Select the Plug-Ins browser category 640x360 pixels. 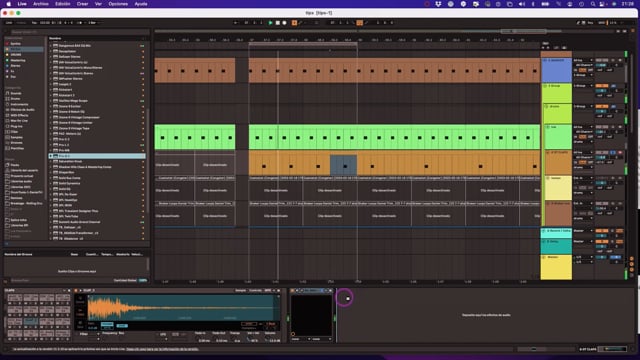tap(17, 126)
